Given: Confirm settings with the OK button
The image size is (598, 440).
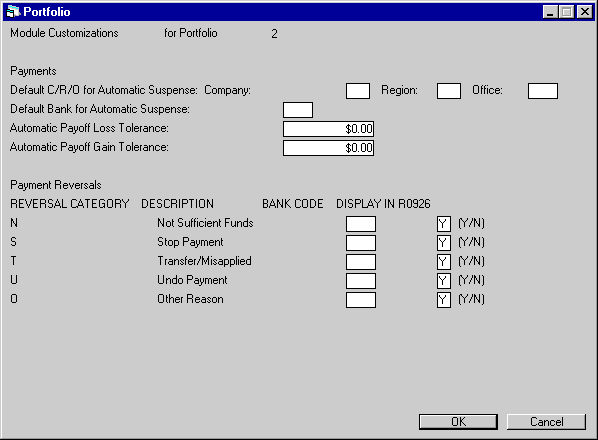Looking at the screenshot, I should point(458,422).
